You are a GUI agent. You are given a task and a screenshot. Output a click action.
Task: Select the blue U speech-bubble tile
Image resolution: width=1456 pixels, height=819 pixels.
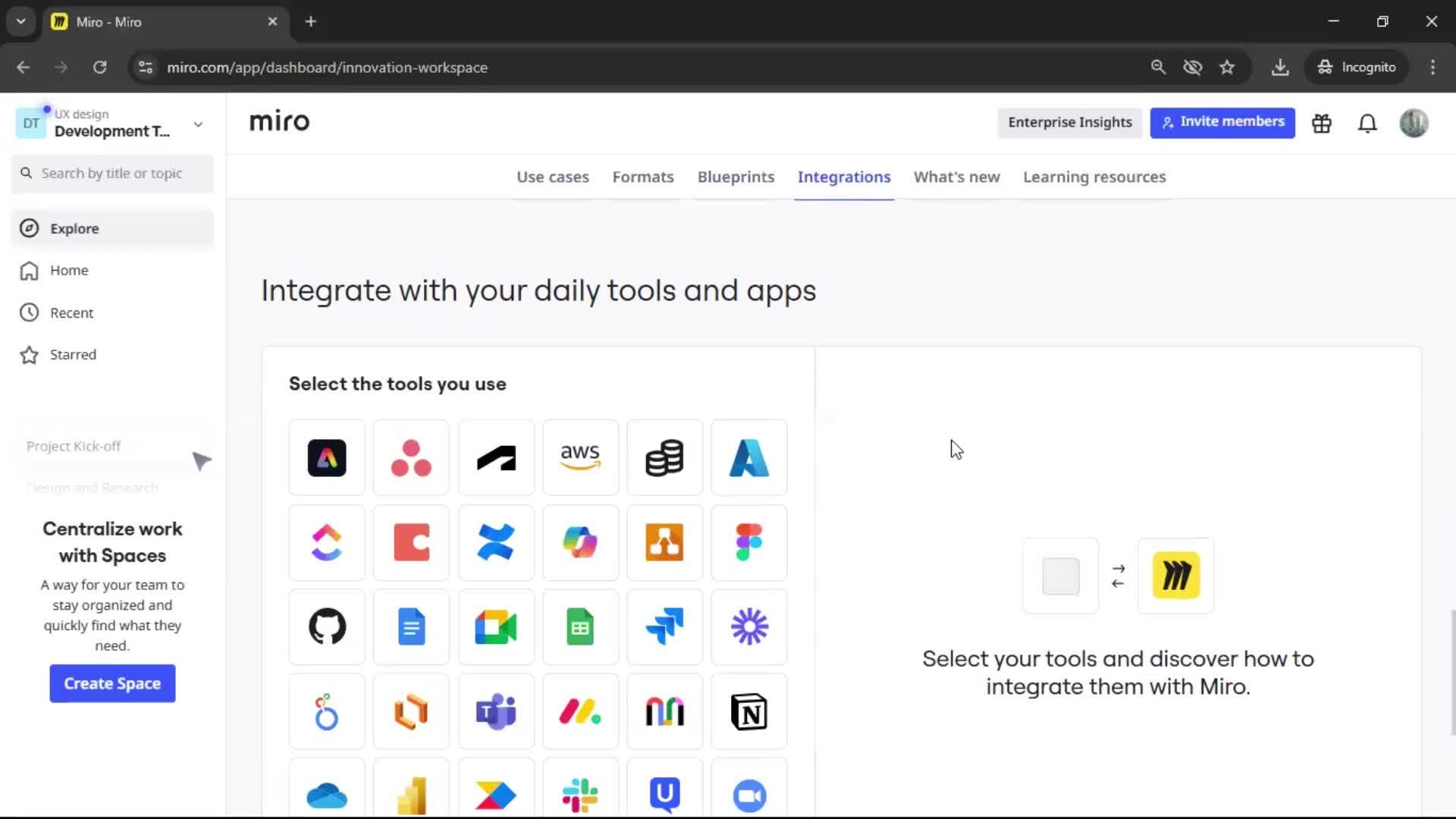pyautogui.click(x=665, y=789)
